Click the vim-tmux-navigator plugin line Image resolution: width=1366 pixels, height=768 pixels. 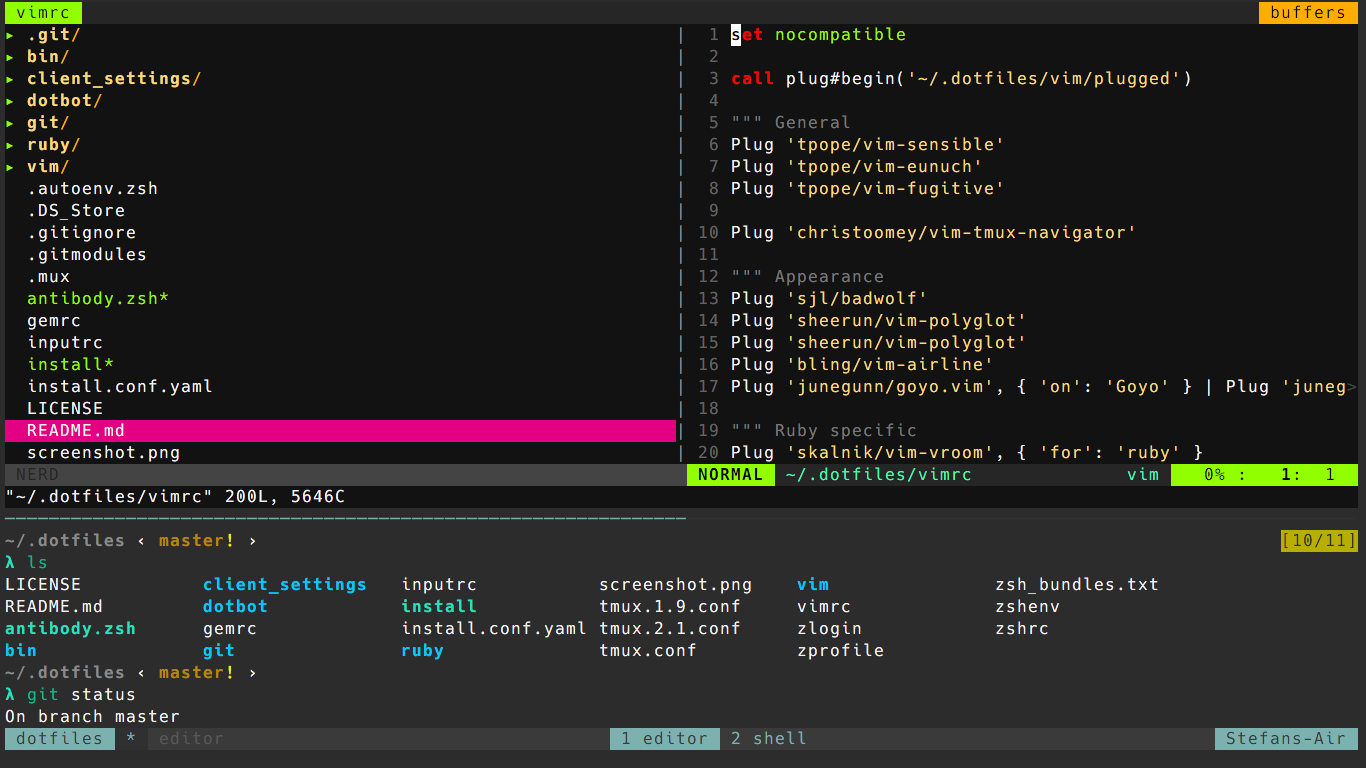[933, 233]
